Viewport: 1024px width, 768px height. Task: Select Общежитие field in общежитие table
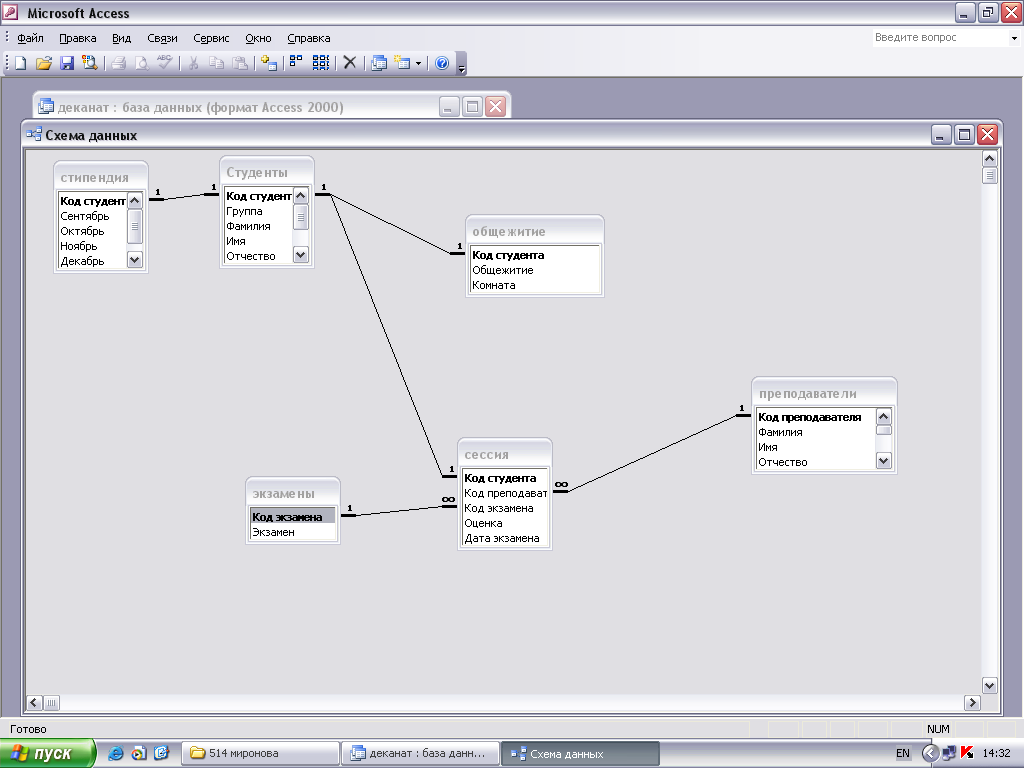[x=534, y=270]
